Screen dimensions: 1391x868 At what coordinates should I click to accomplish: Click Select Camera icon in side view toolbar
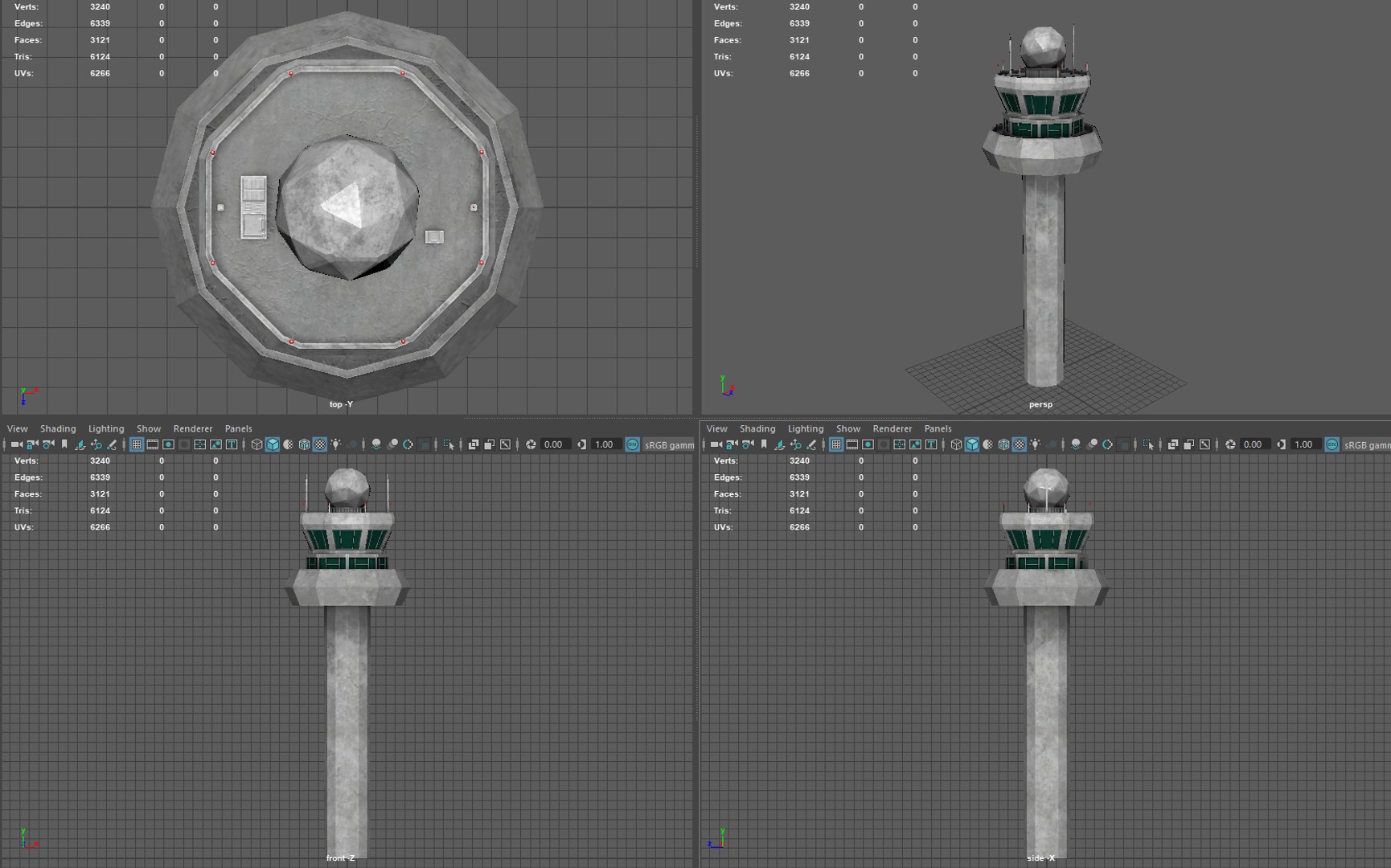(x=716, y=444)
